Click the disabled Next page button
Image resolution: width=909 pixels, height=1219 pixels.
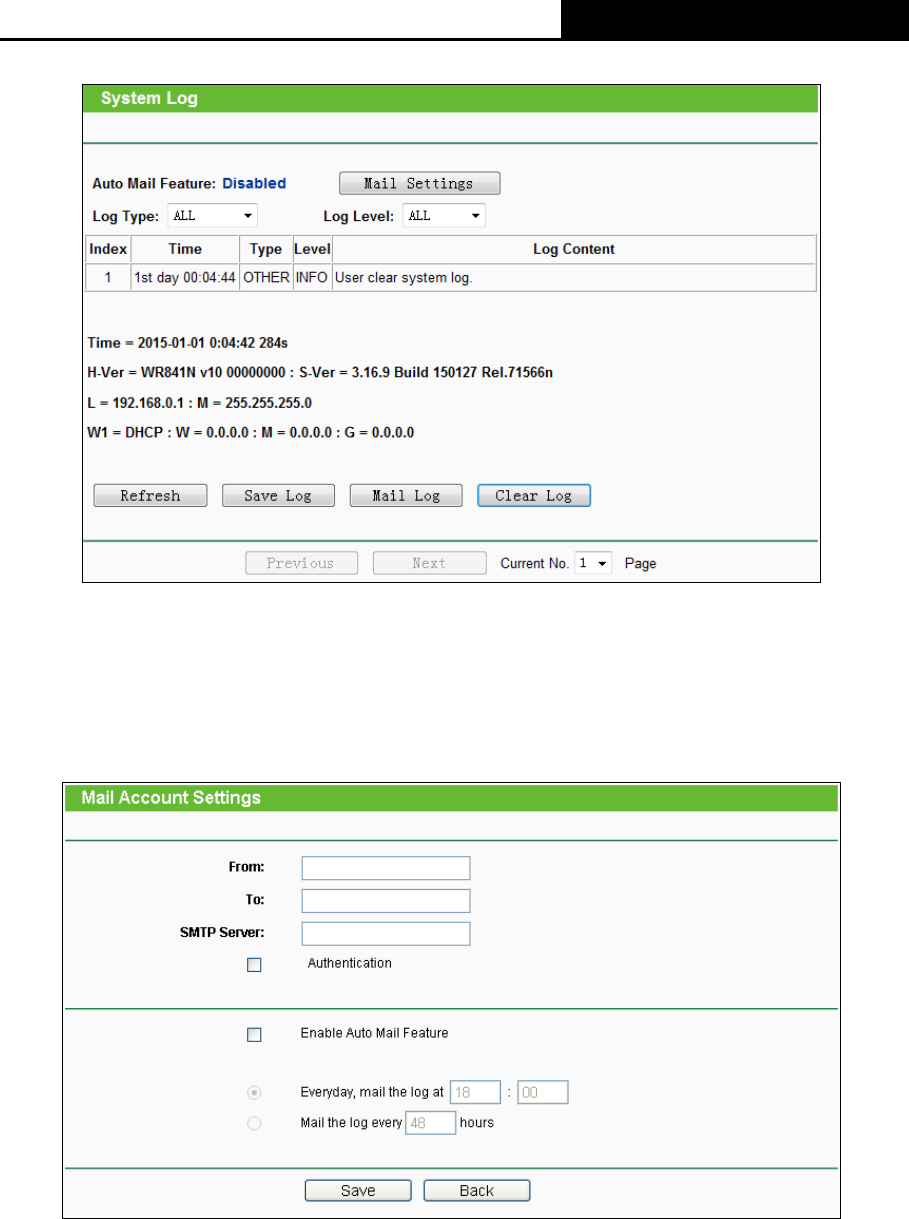429,564
